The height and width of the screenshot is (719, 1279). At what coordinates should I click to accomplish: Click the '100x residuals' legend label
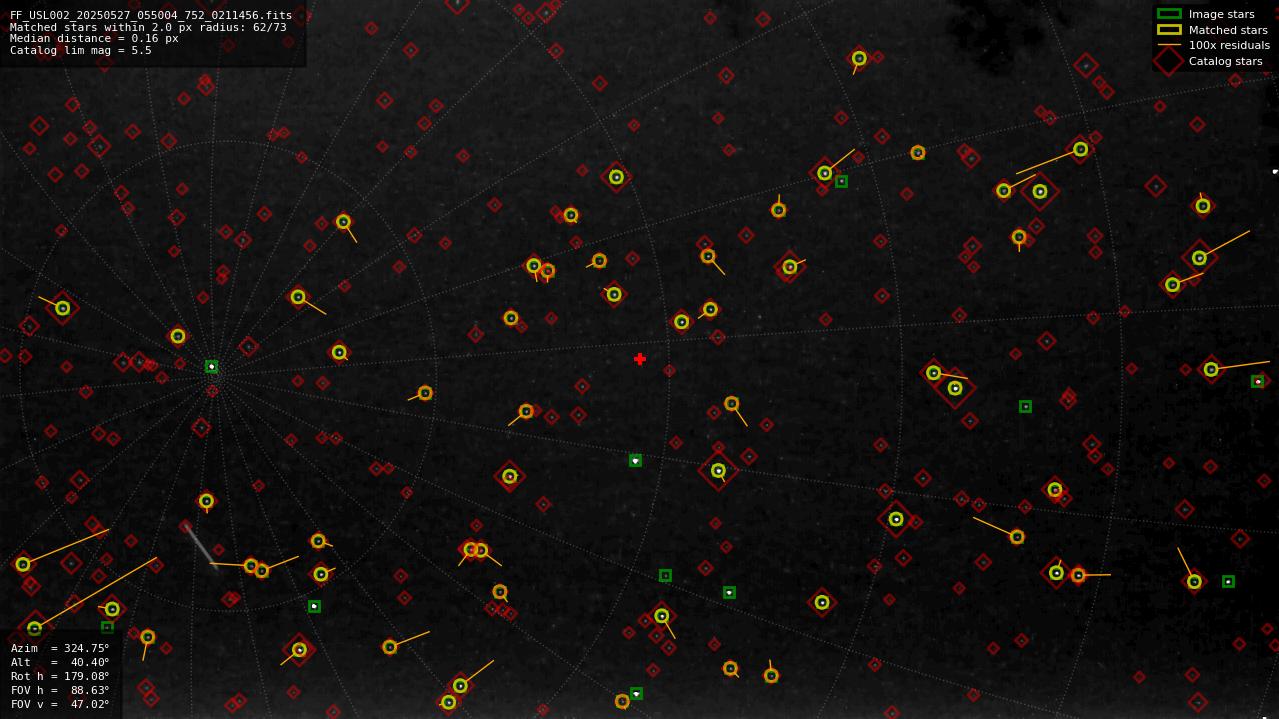(x=1229, y=45)
